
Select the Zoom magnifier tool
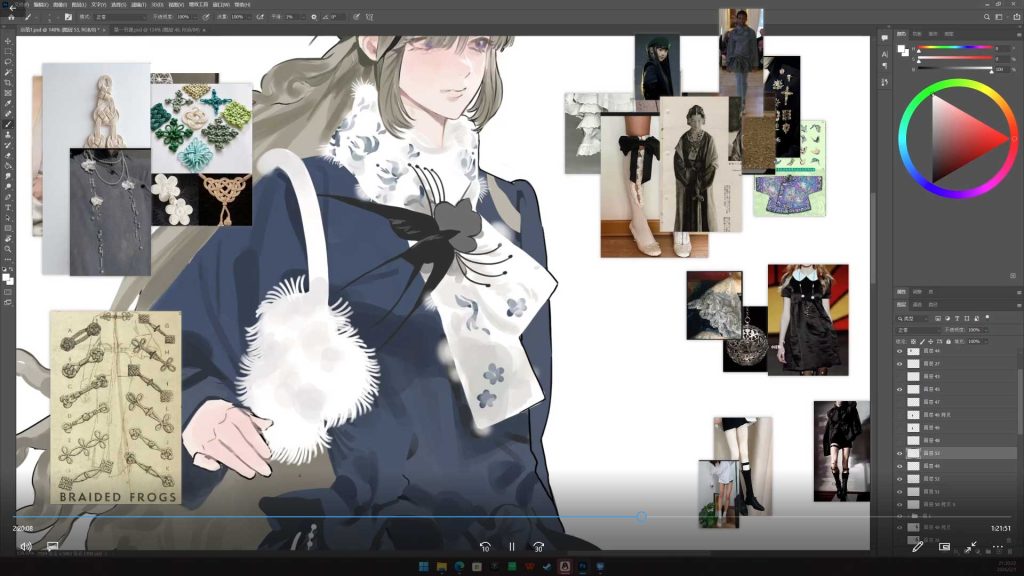click(7, 249)
